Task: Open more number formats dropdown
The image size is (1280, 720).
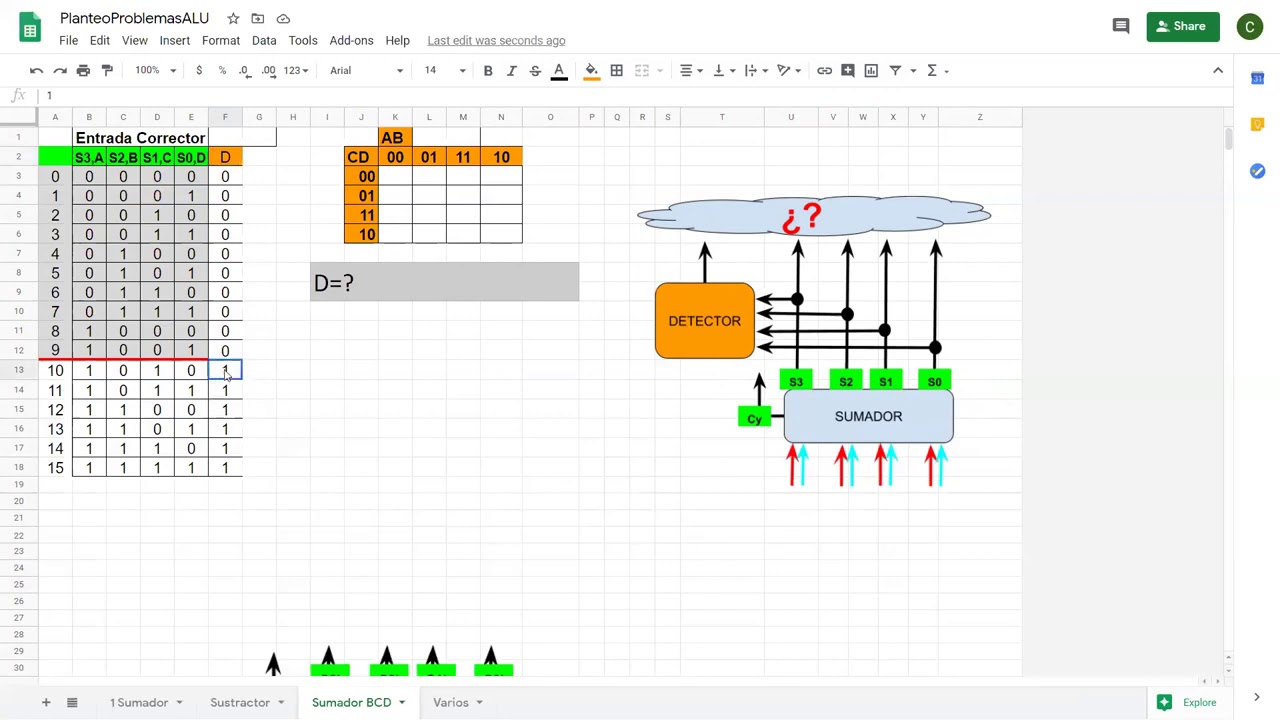Action: 295,70
